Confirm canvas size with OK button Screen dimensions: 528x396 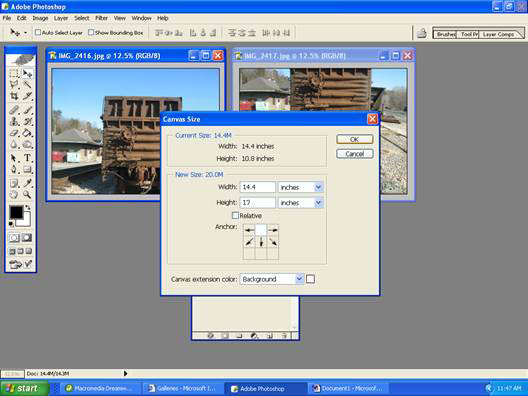click(355, 139)
